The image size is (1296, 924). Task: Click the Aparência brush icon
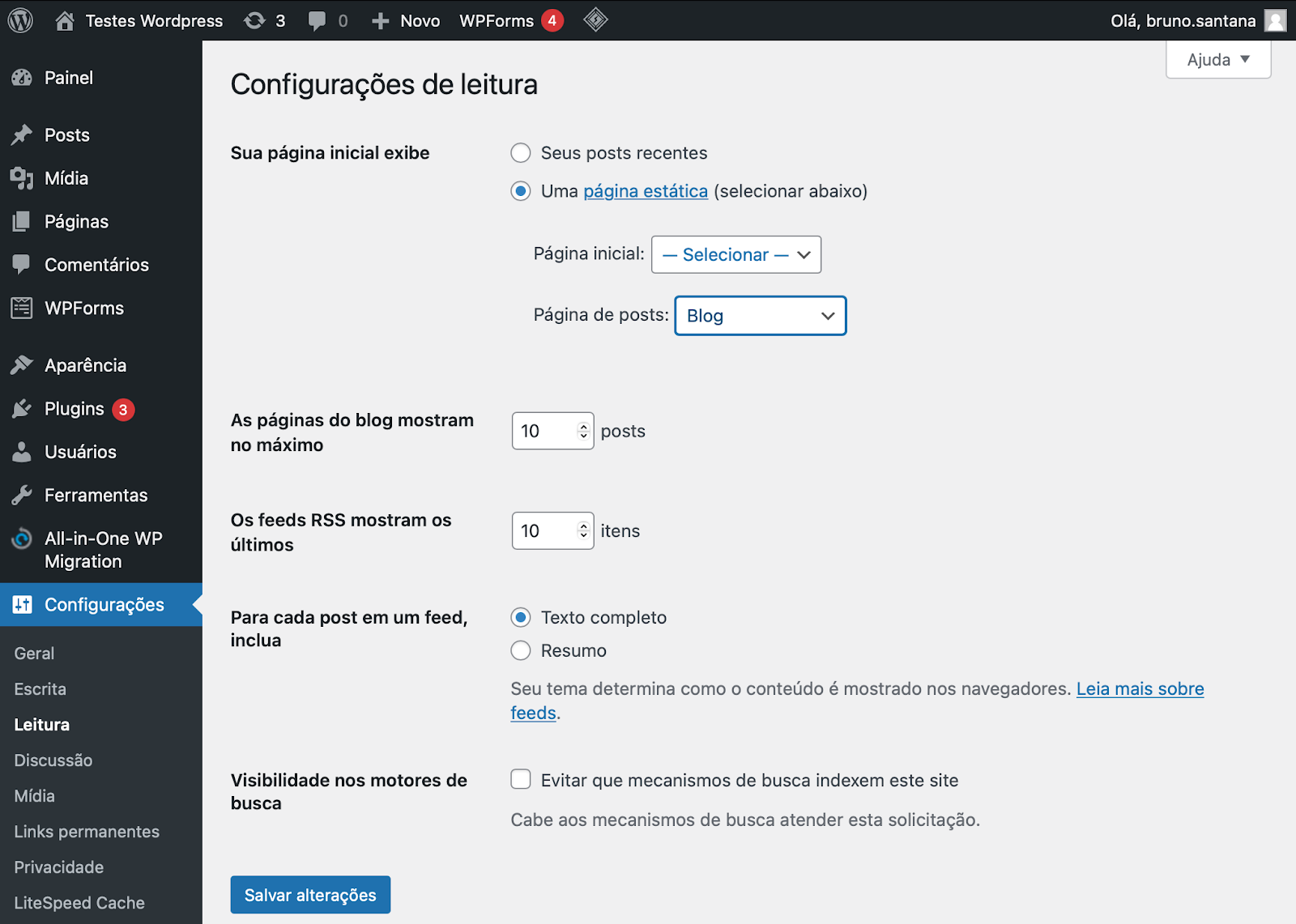pyautogui.click(x=22, y=365)
